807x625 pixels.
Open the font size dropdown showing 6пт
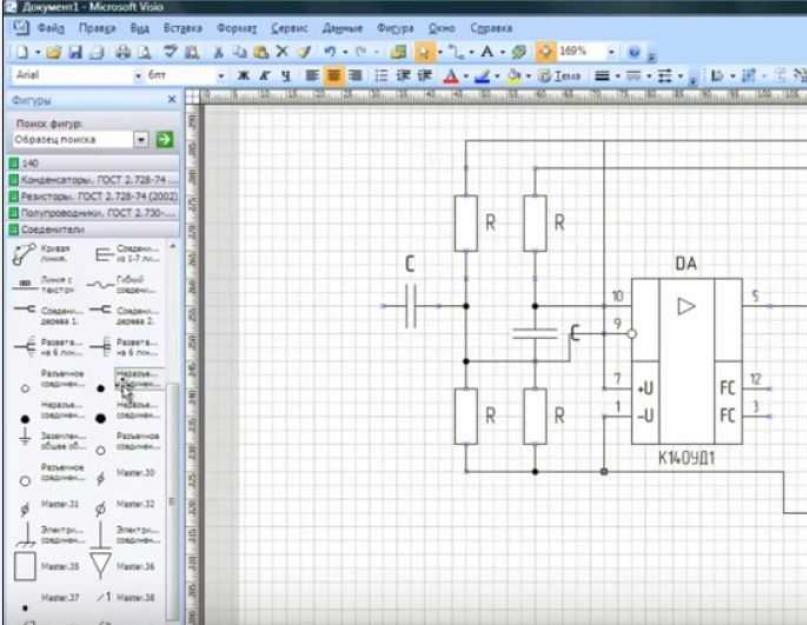[x=221, y=76]
